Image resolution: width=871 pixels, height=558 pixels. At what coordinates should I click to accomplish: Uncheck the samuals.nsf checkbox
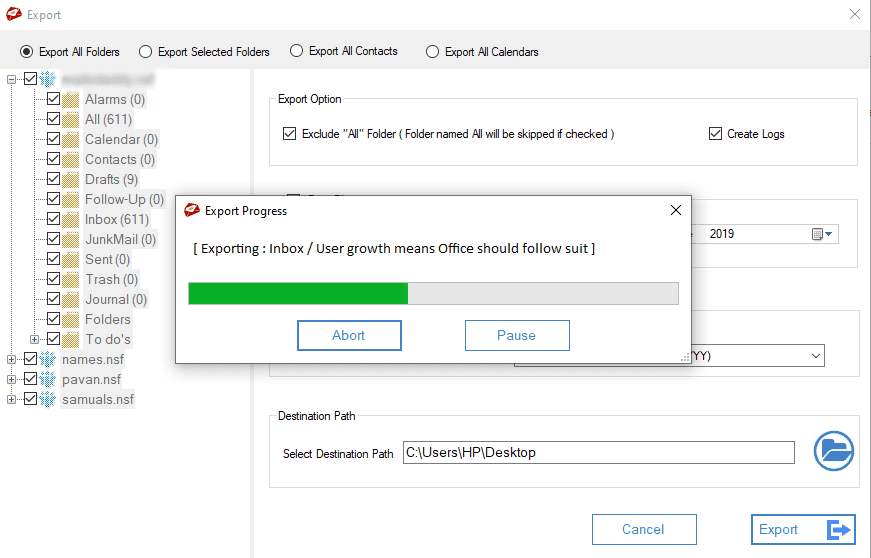(x=31, y=399)
